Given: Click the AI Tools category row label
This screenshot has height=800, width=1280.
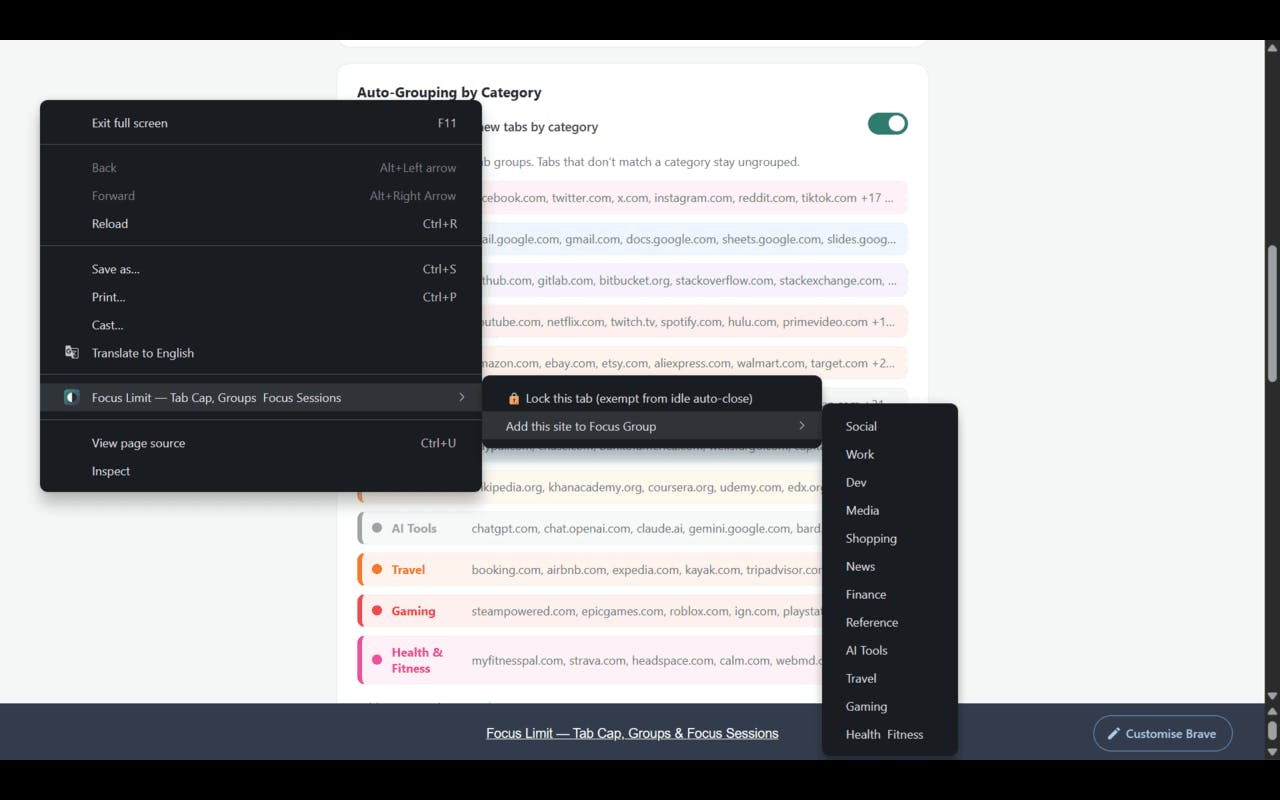Looking at the screenshot, I should pyautogui.click(x=414, y=529).
